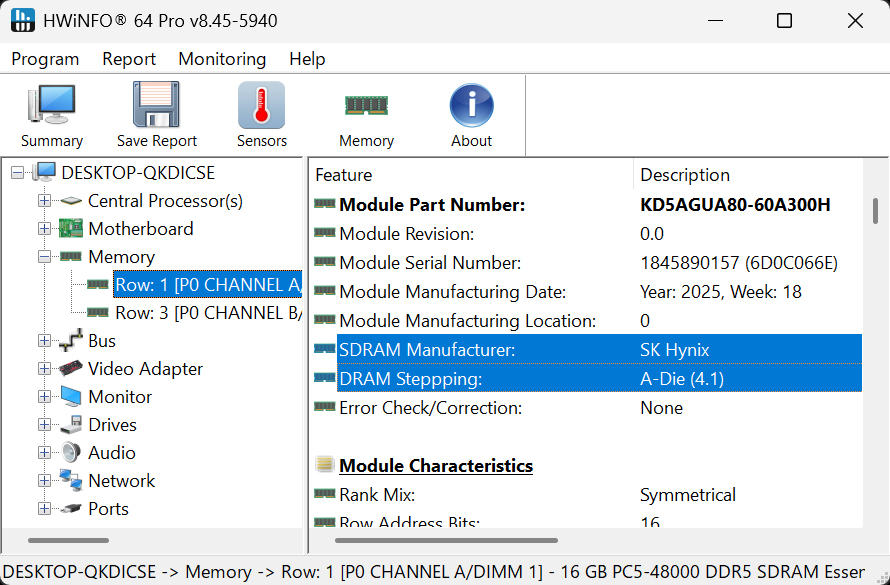Expand the Central Processor(s) node
The height and width of the screenshot is (585, 890).
coord(44,201)
